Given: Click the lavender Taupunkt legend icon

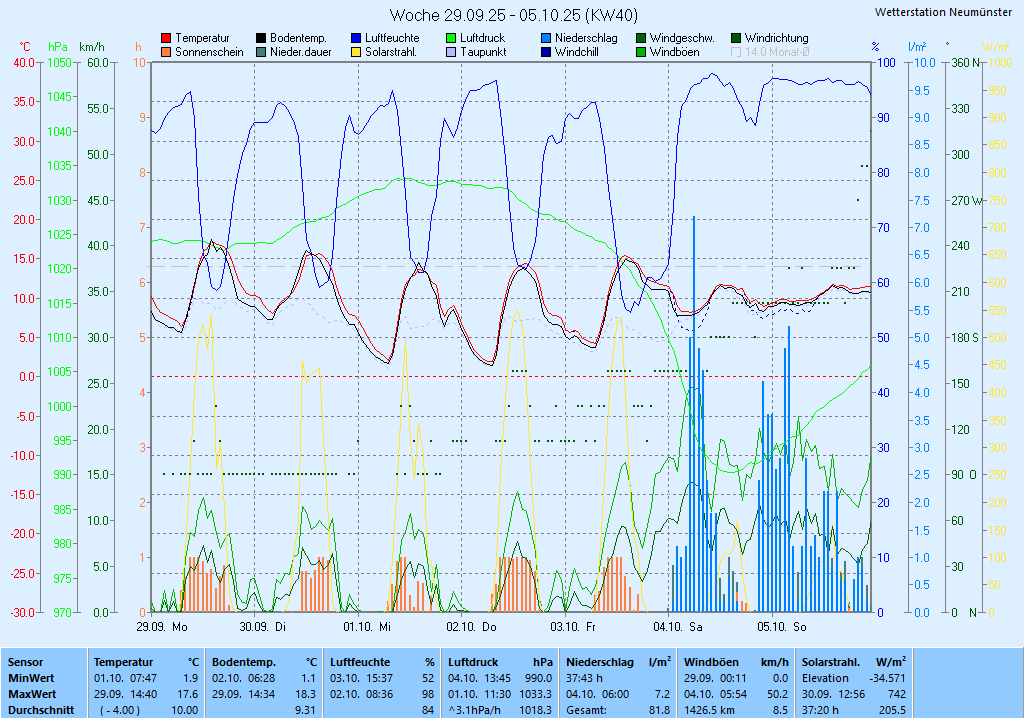Looking at the screenshot, I should 451,52.
